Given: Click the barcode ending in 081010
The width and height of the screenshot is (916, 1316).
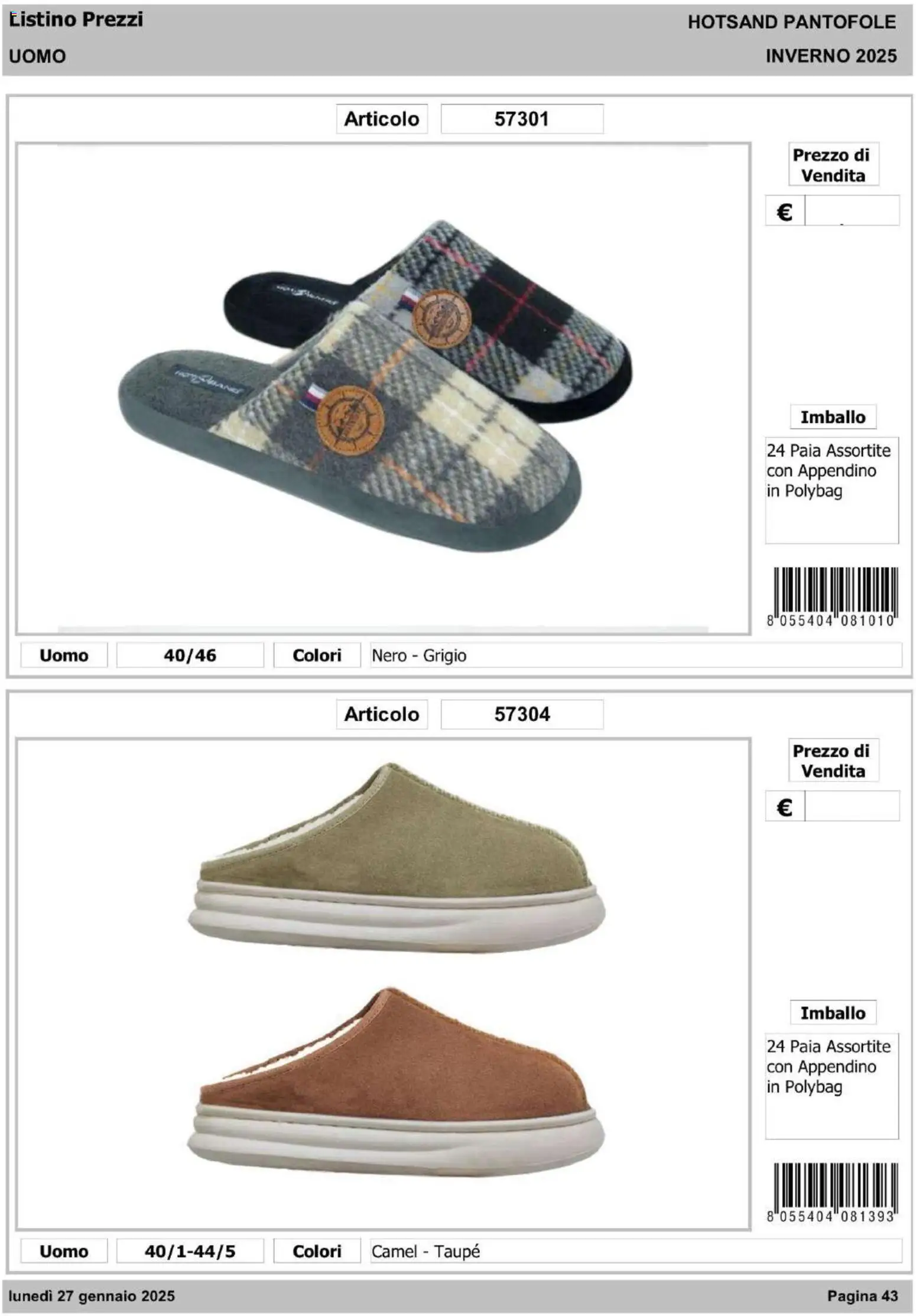Looking at the screenshot, I should pos(832,597).
